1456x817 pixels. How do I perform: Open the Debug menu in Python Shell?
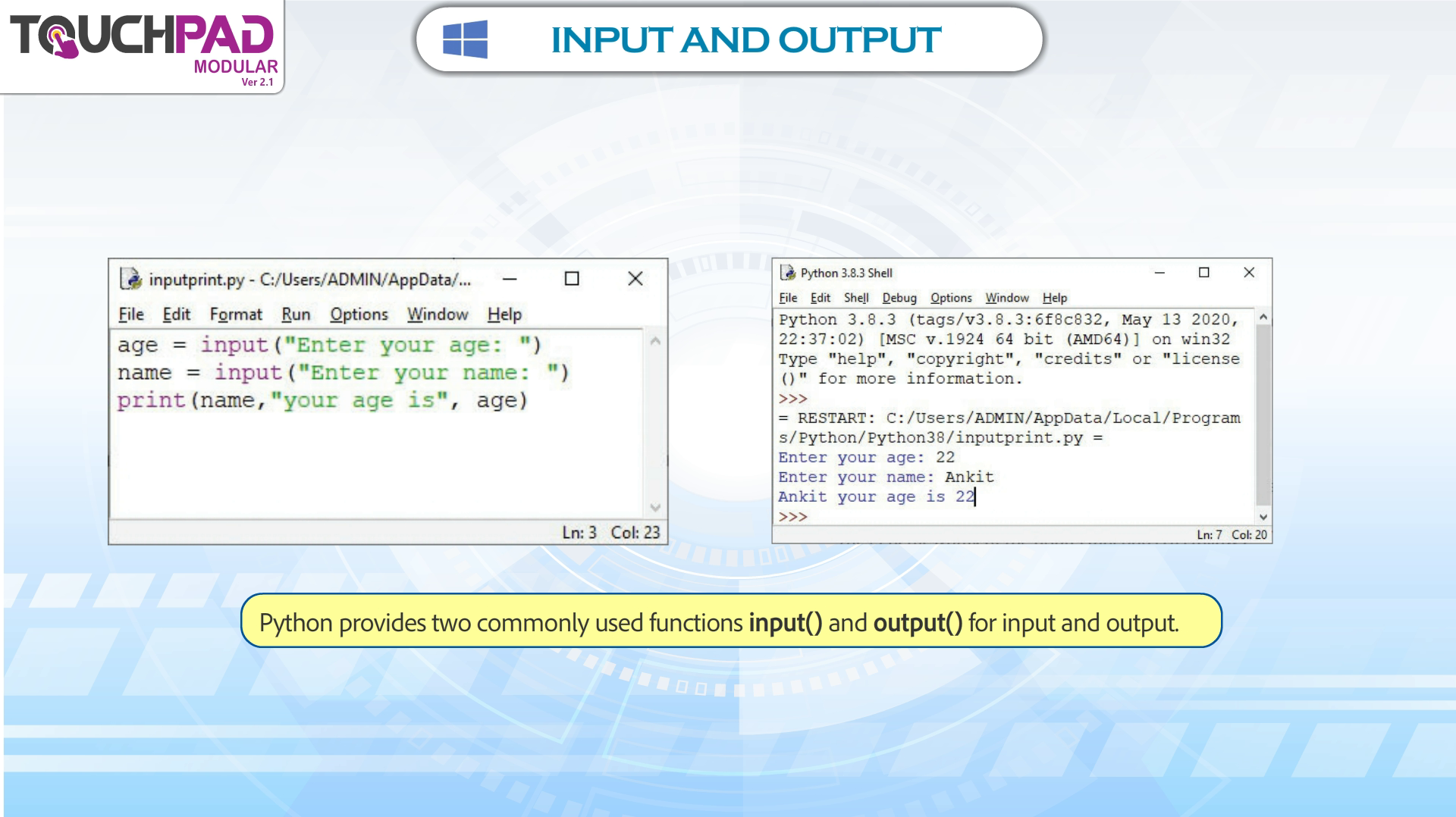coord(899,298)
